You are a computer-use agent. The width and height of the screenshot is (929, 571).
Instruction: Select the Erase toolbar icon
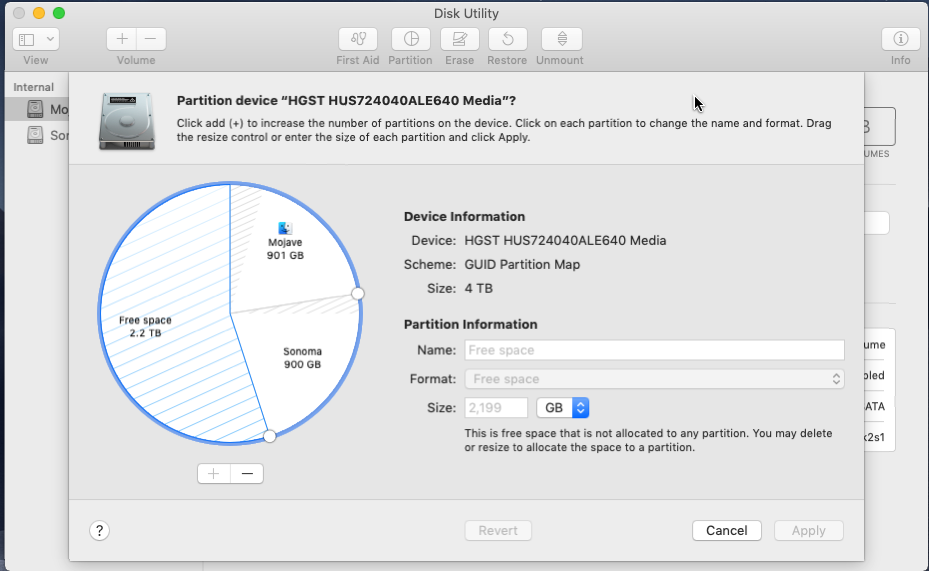[x=460, y=39]
